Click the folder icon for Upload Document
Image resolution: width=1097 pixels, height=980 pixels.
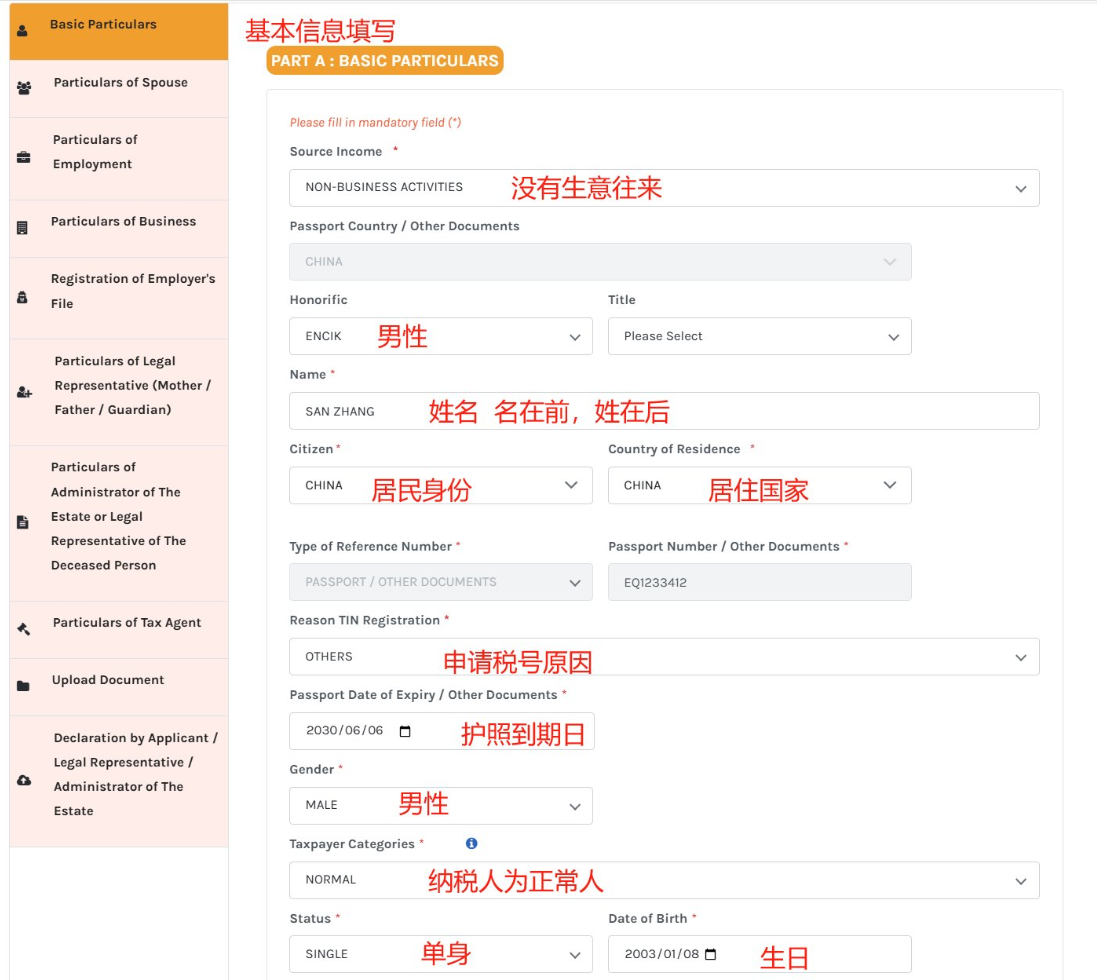point(23,686)
